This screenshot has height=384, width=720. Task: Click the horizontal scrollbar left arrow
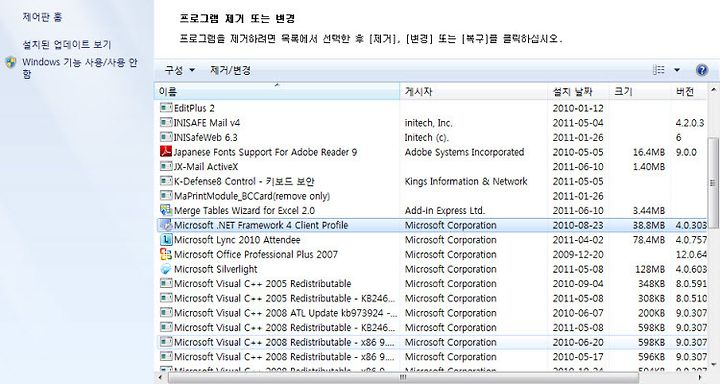click(160, 378)
